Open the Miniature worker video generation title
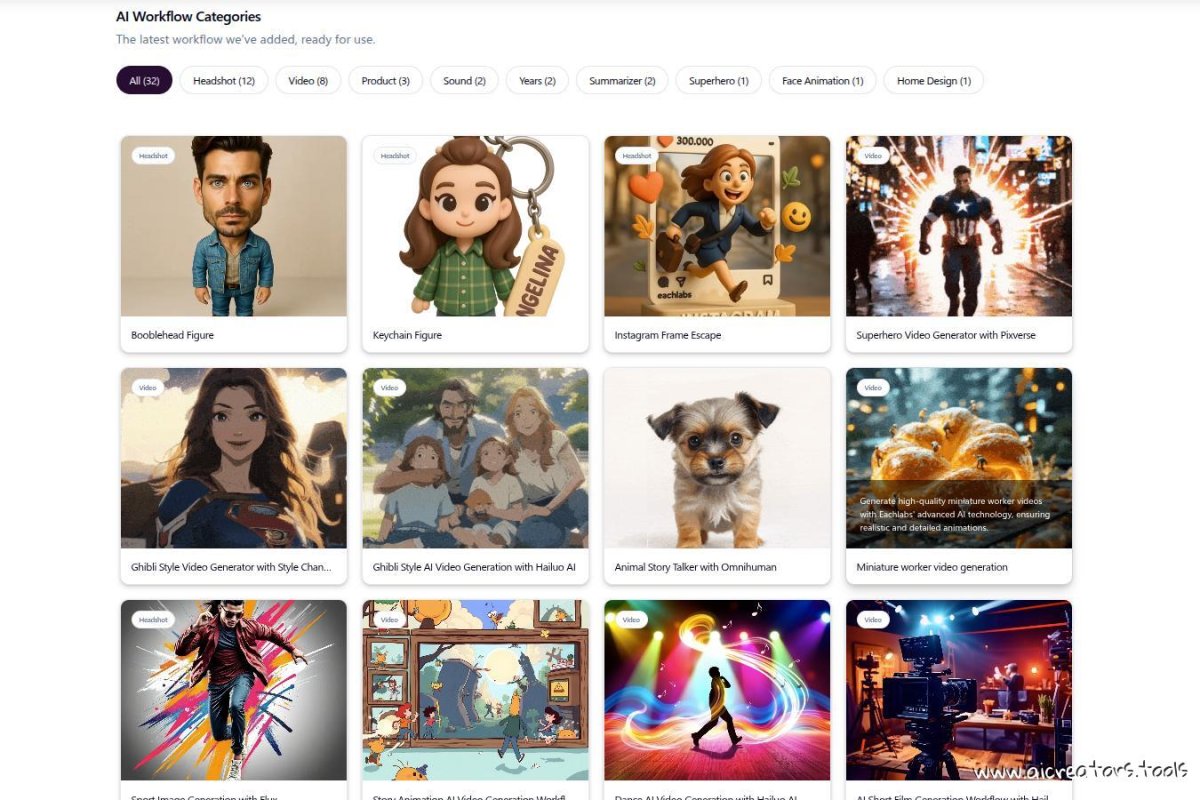This screenshot has width=1200, height=800. [x=931, y=567]
